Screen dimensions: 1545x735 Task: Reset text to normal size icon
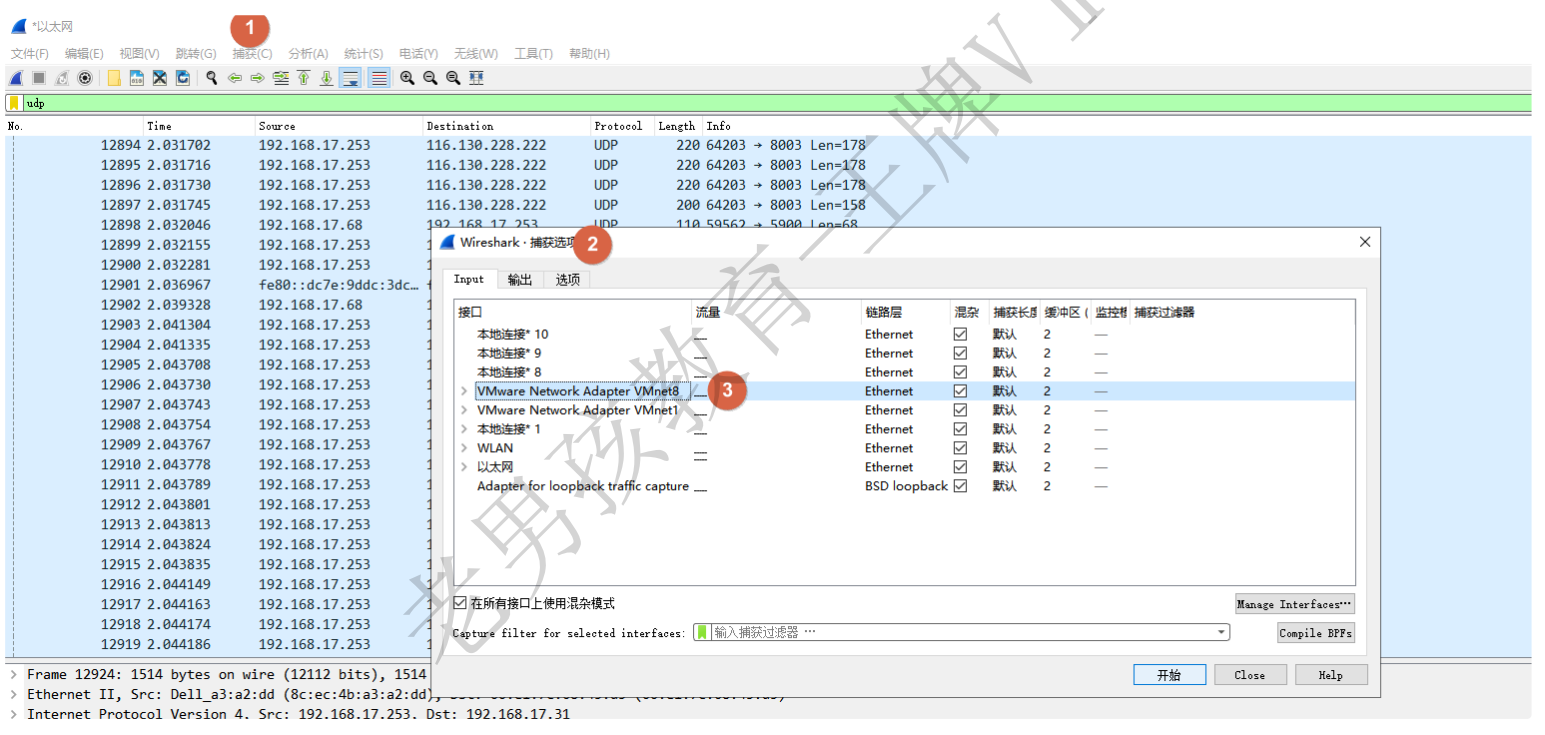pyautogui.click(x=453, y=78)
